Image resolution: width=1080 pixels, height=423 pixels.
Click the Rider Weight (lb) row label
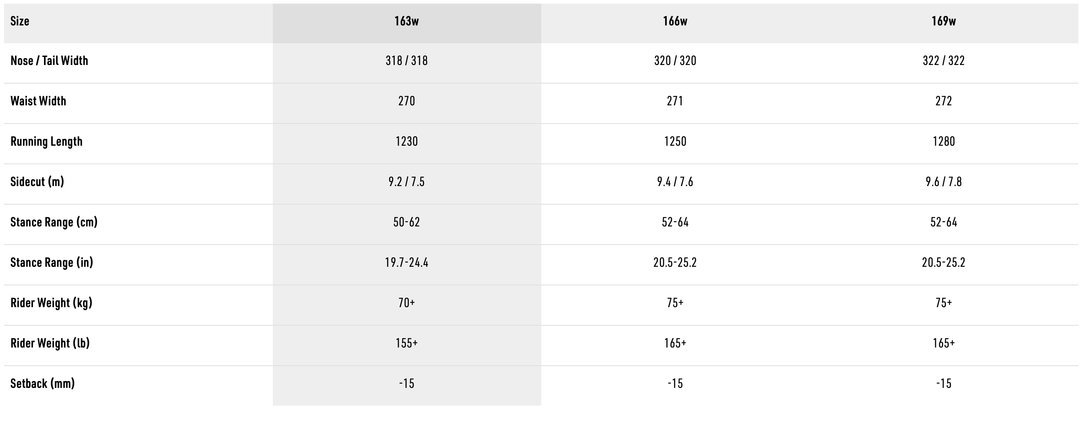48,343
